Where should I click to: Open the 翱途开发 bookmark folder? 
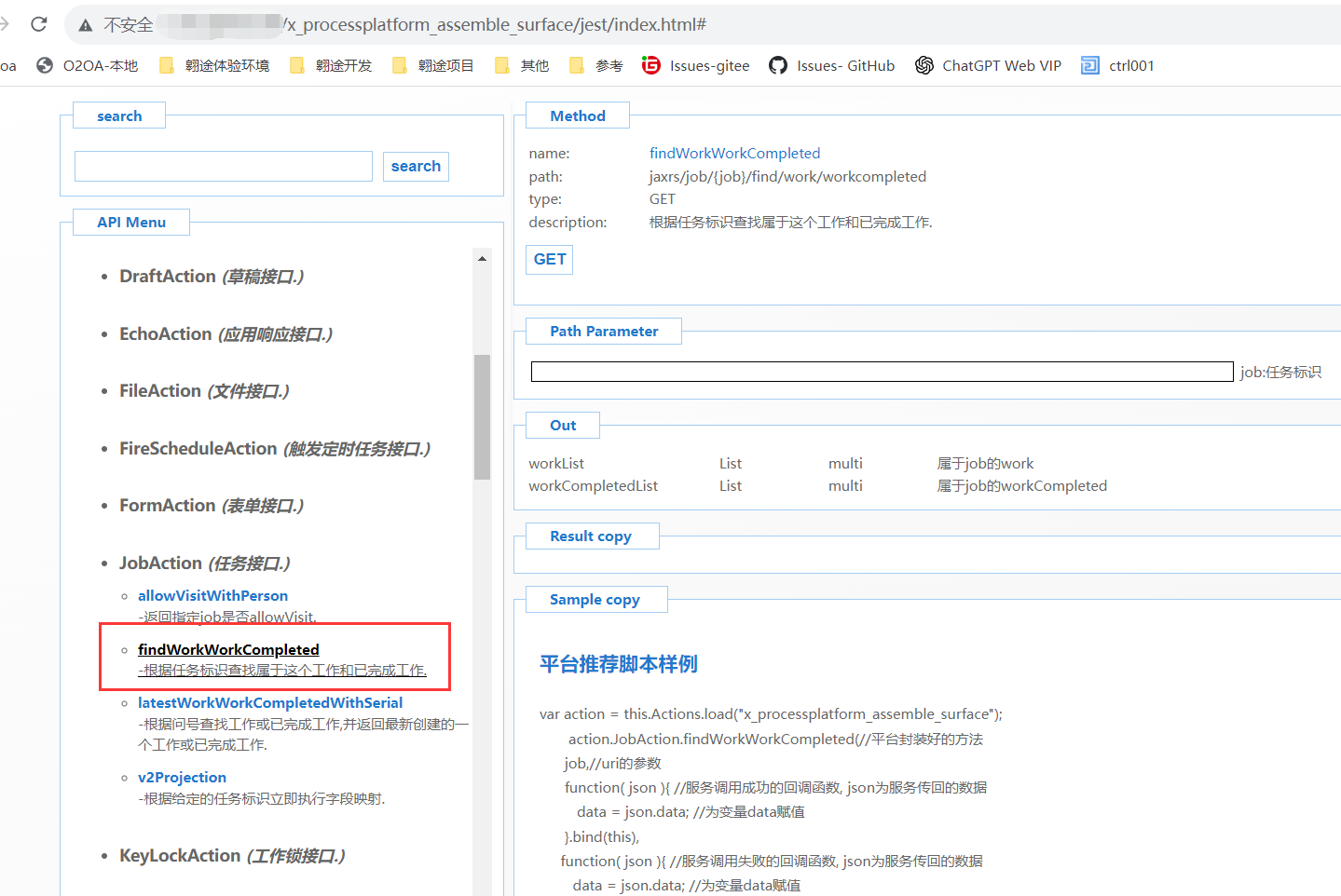pyautogui.click(x=331, y=65)
